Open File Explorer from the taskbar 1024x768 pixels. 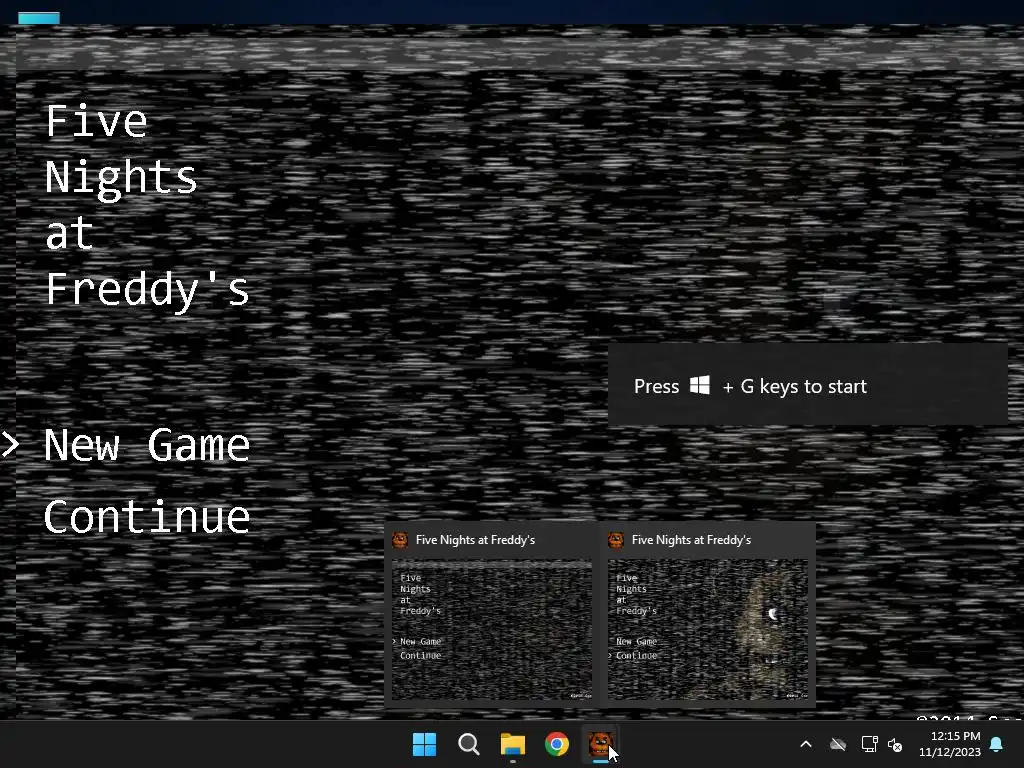tap(513, 744)
